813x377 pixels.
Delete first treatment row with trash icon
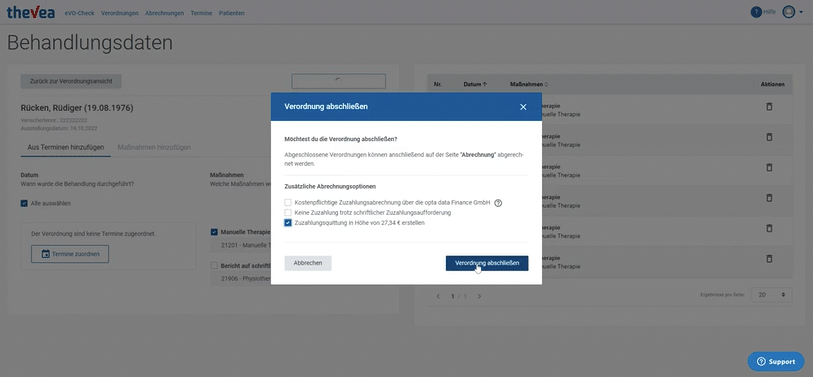769,106
